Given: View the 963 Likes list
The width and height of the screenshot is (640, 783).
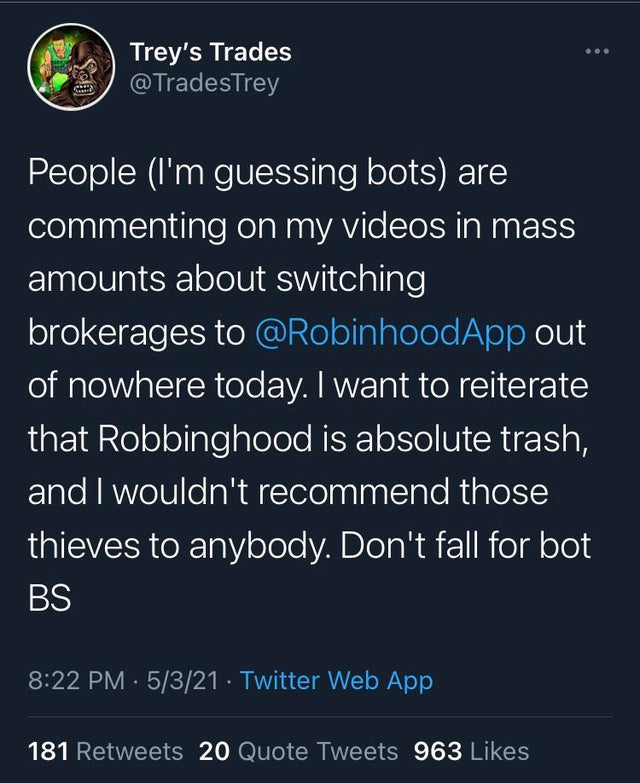Looking at the screenshot, I should [471, 751].
